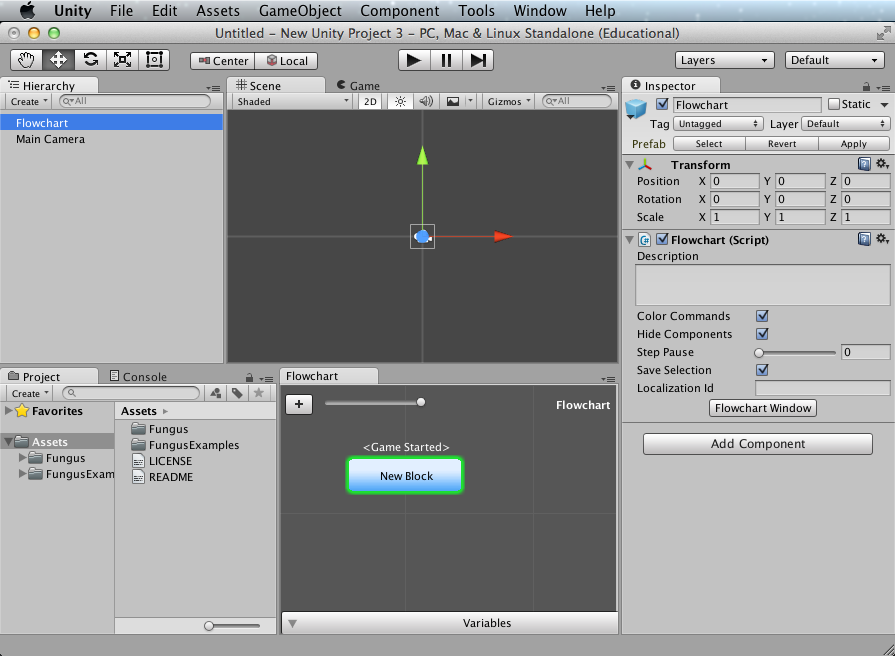This screenshot has width=895, height=656.
Task: Click the Flowchart game object cube icon
Action: pos(636,108)
